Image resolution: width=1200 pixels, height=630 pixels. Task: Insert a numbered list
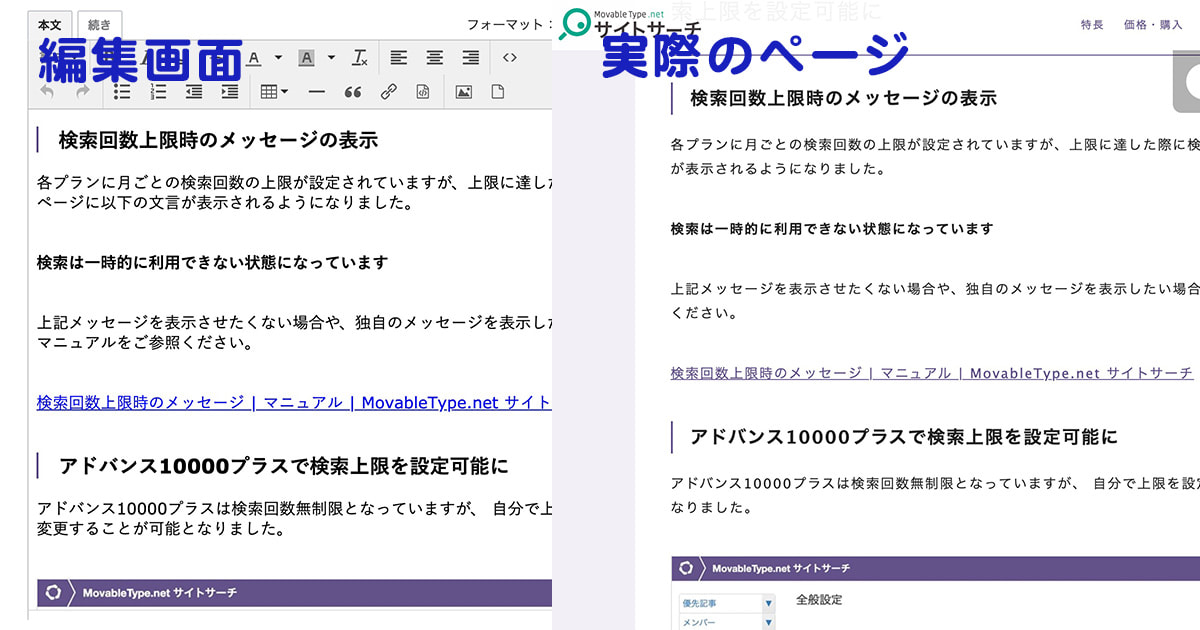pos(158,92)
